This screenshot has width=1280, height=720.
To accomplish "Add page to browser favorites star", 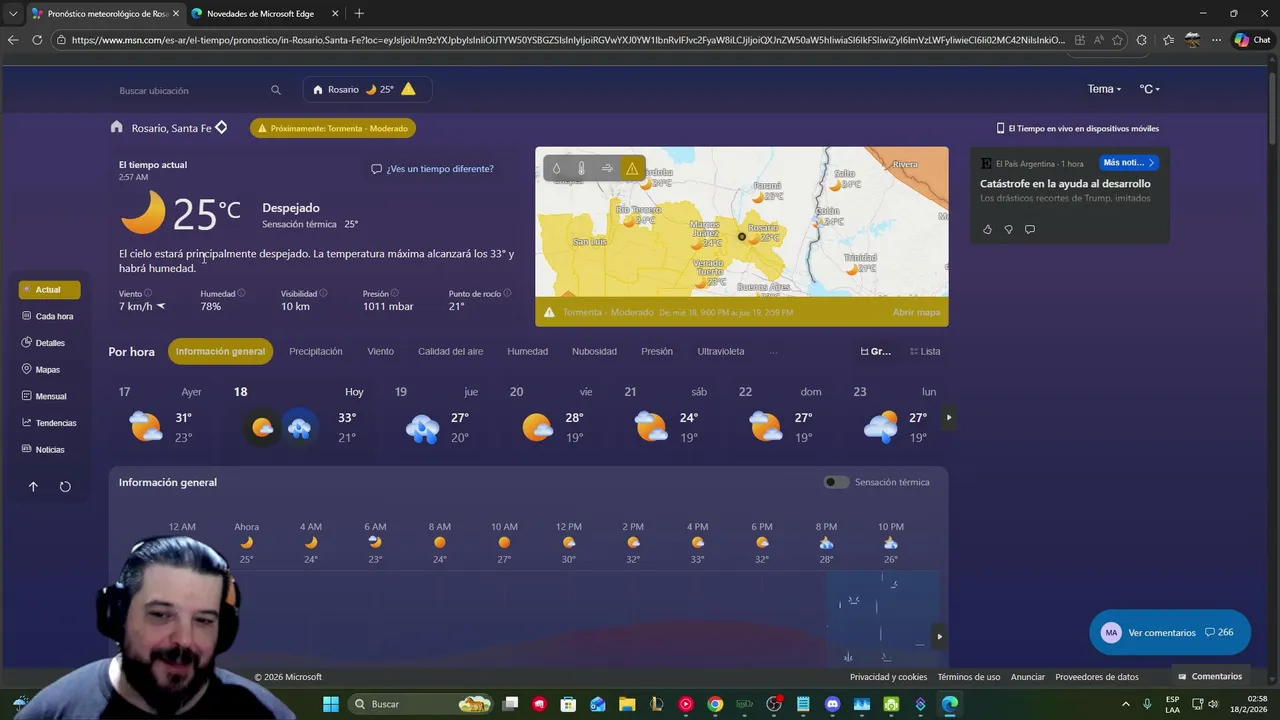I will click(1117, 40).
